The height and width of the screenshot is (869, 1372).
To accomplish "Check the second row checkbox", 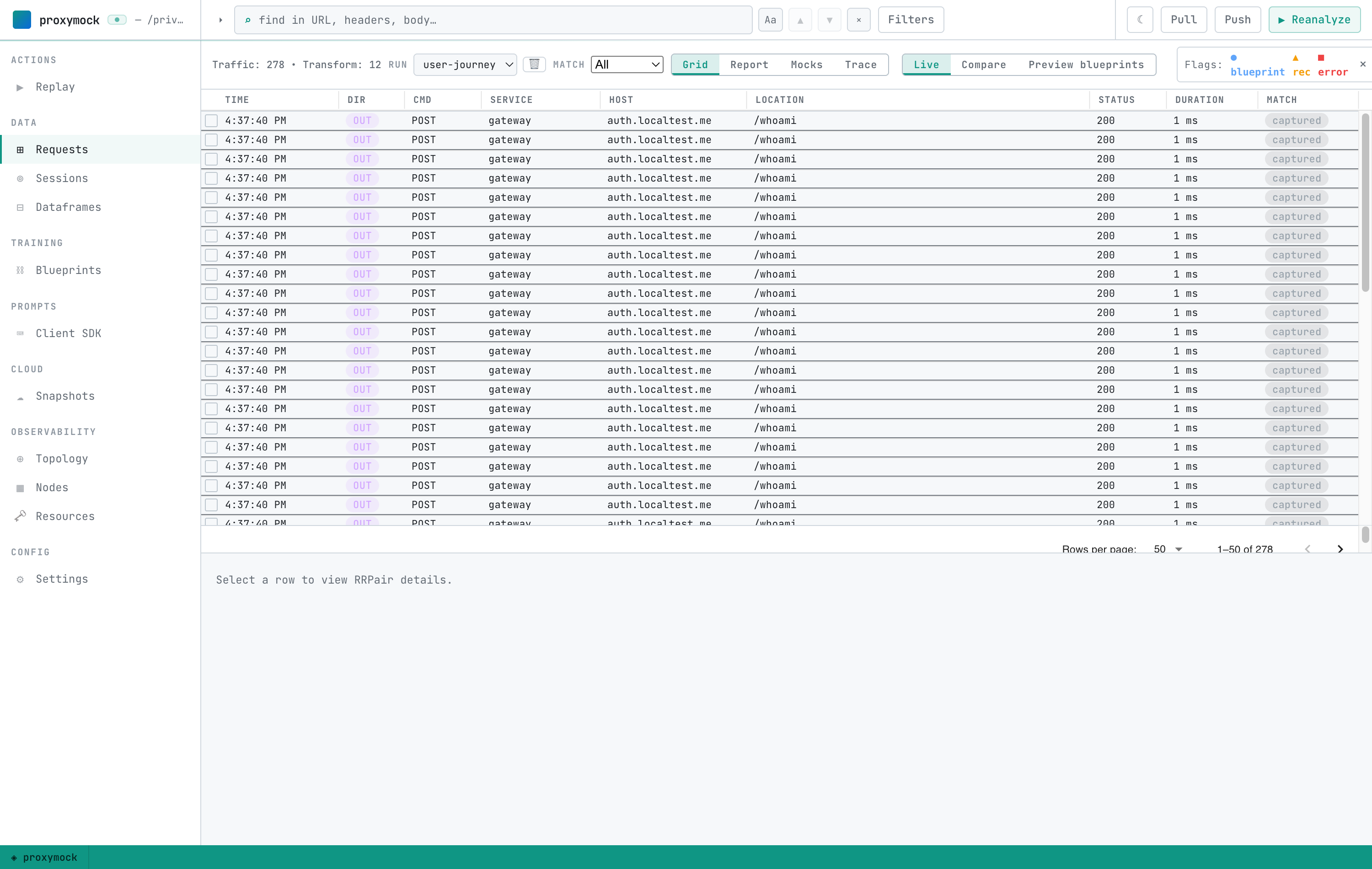I will [x=211, y=139].
